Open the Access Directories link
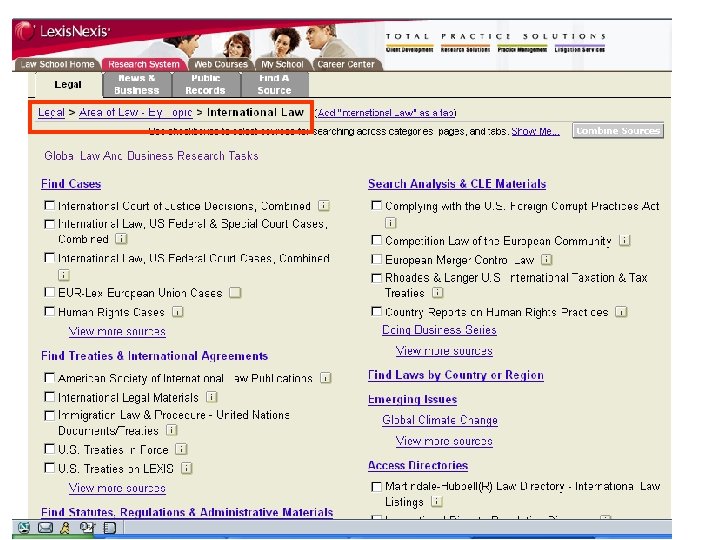Screen dimensions: 720x540 tap(418, 466)
